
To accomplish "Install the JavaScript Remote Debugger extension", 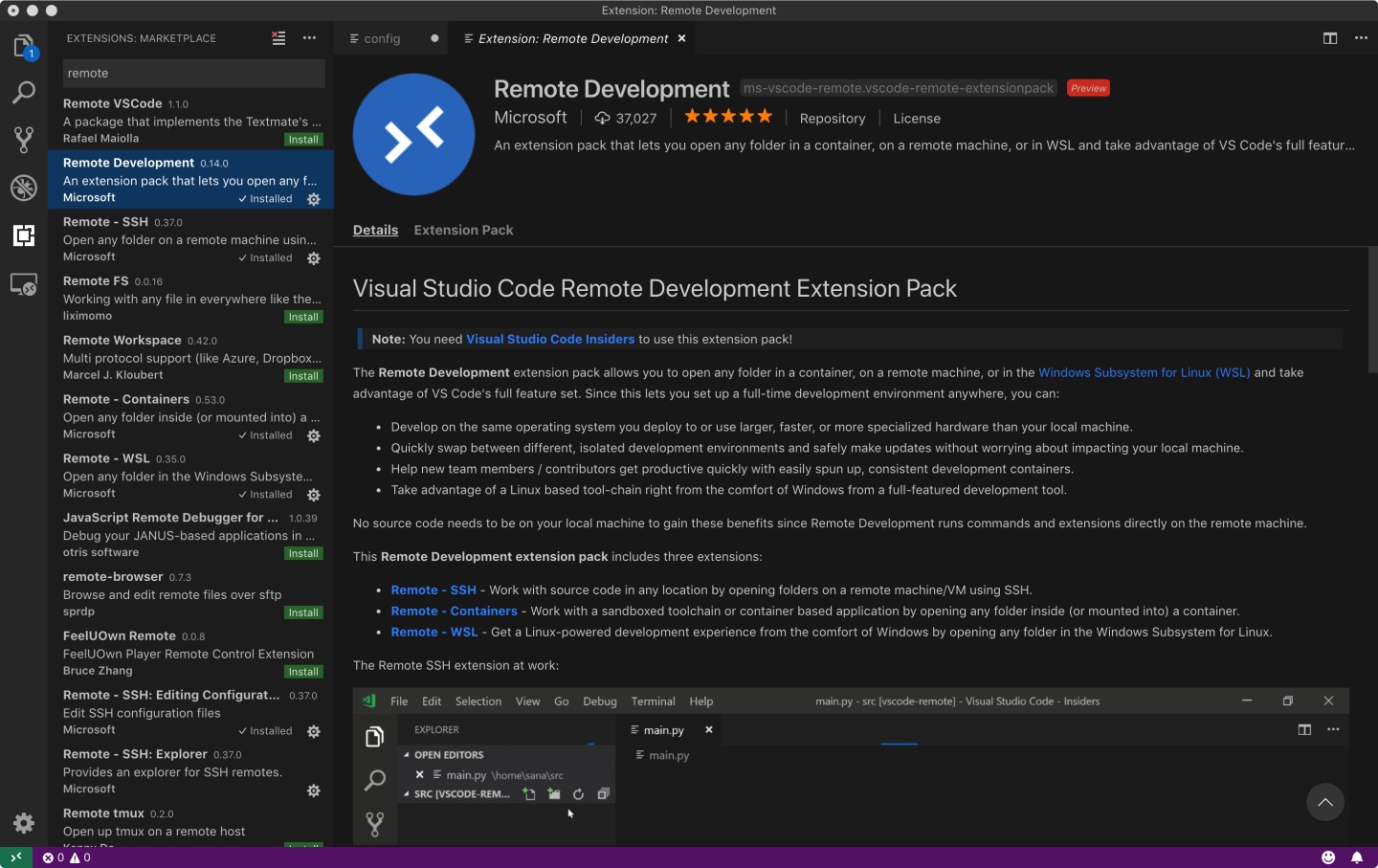I will coord(303,553).
